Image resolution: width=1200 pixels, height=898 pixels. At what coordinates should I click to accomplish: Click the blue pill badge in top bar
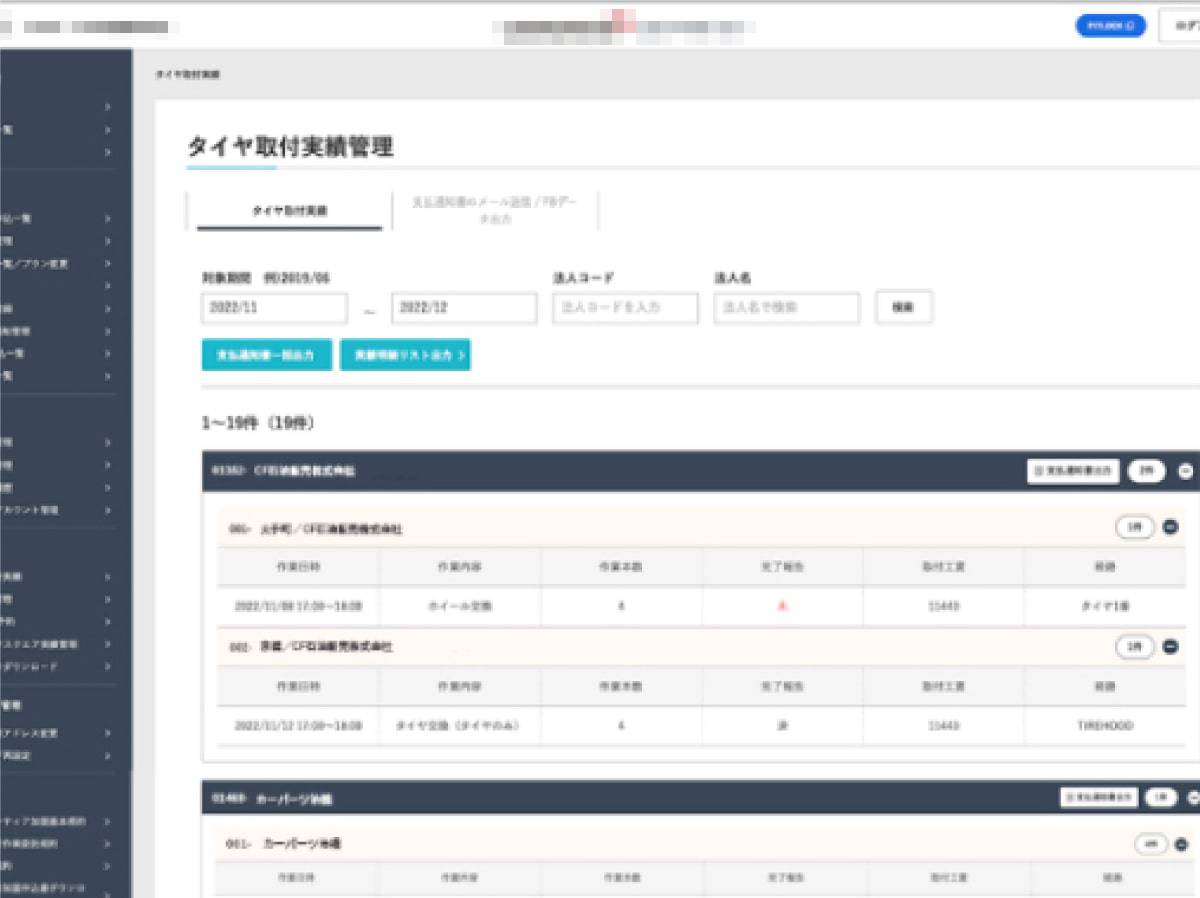click(1110, 26)
